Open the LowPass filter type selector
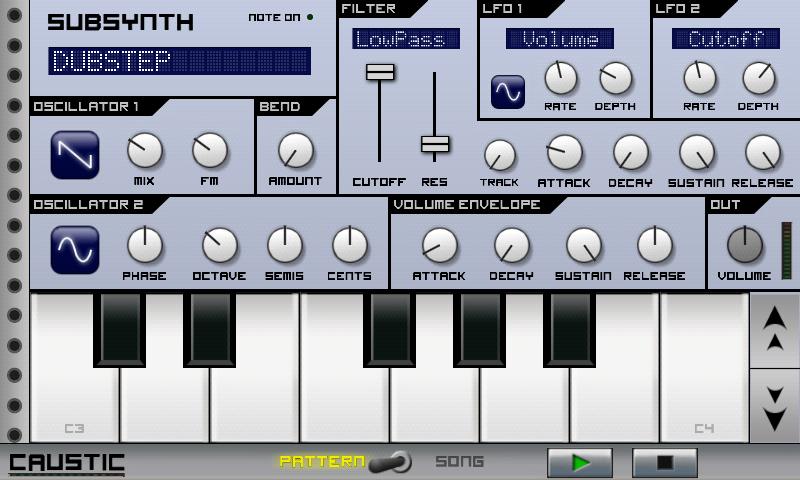This screenshot has height=480, width=800. point(406,39)
